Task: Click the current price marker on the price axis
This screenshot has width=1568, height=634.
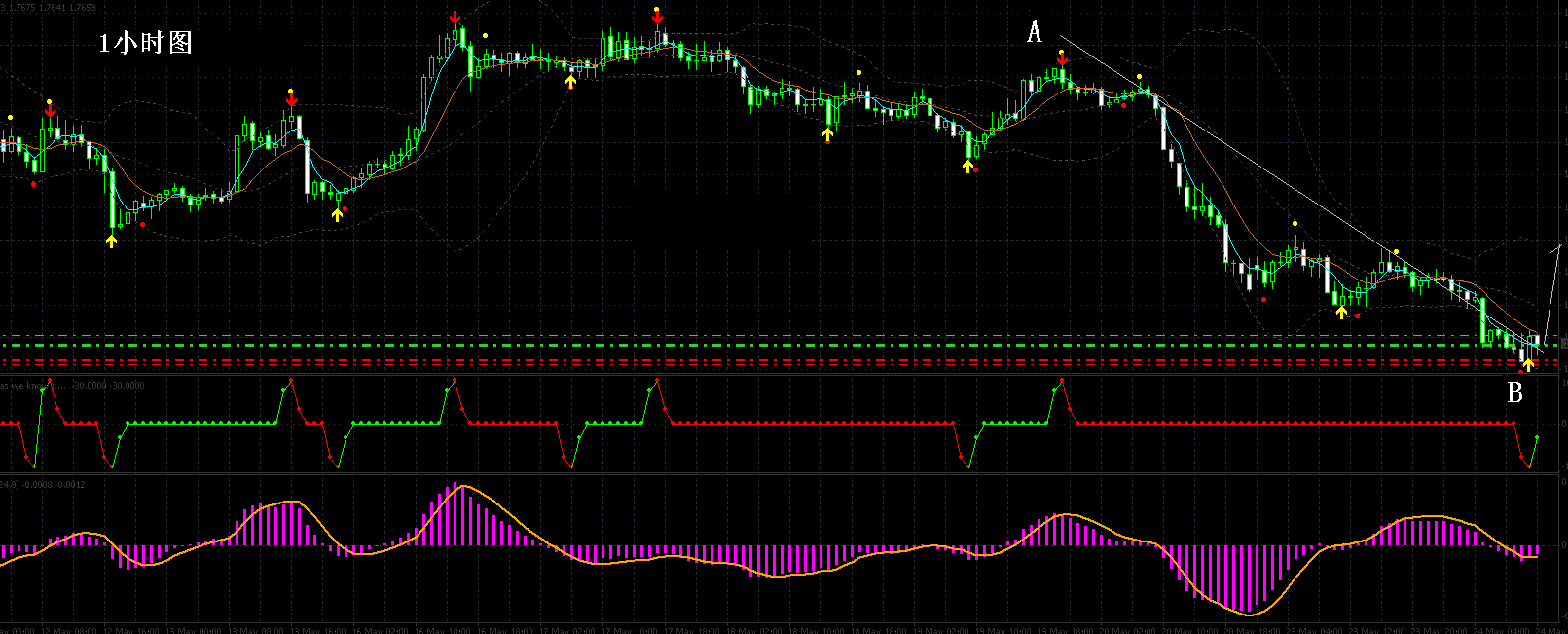Action: point(1562,342)
